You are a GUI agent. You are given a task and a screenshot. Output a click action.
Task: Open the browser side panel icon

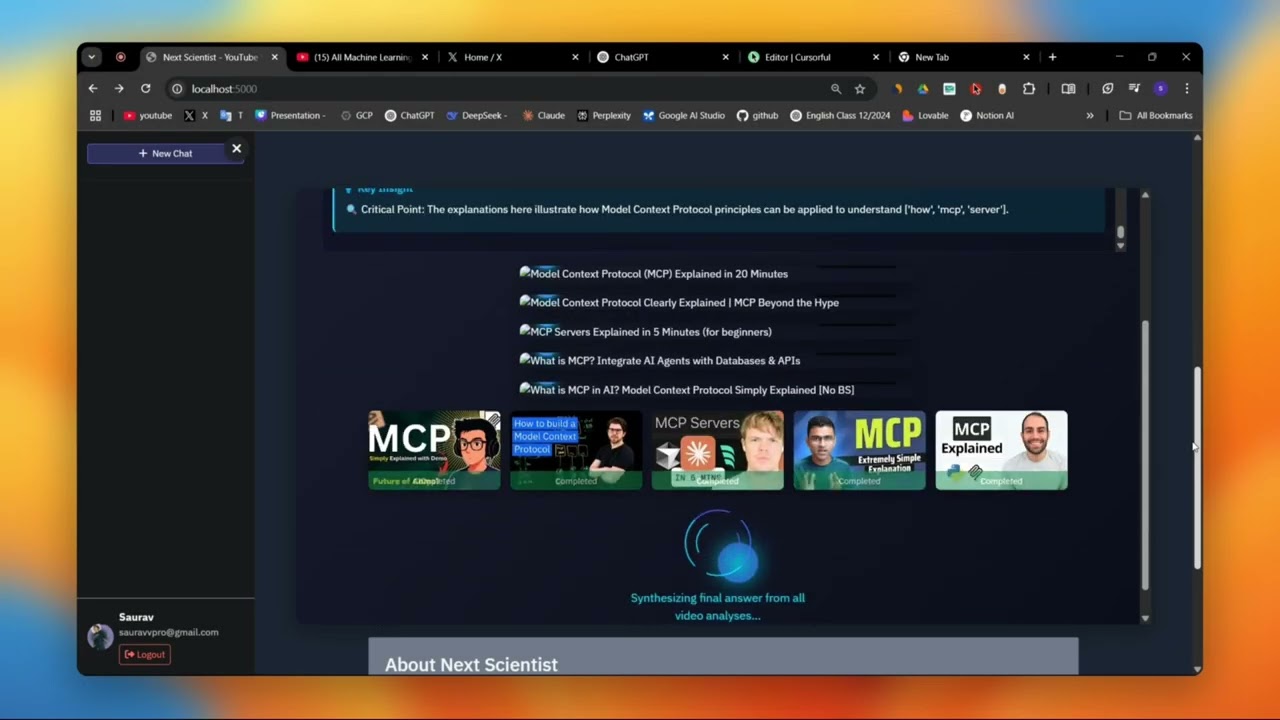(1068, 89)
